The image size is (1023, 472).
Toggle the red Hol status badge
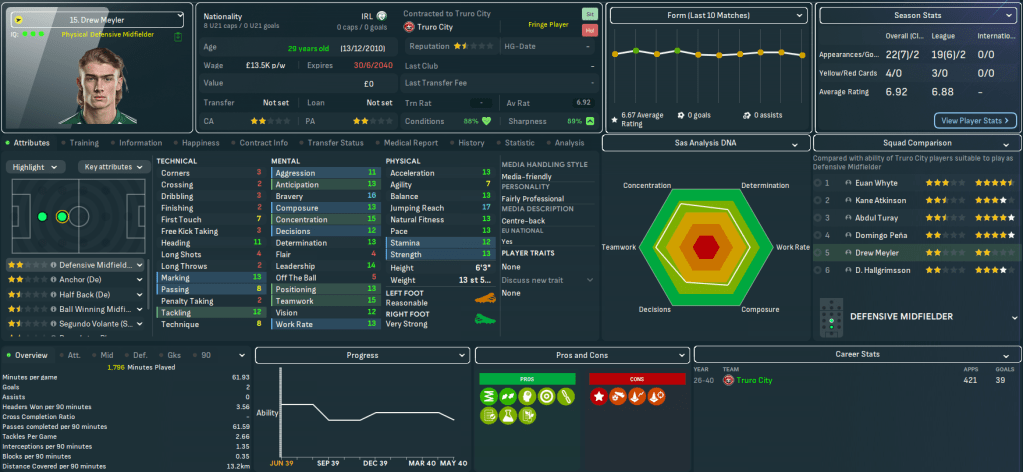click(x=589, y=31)
